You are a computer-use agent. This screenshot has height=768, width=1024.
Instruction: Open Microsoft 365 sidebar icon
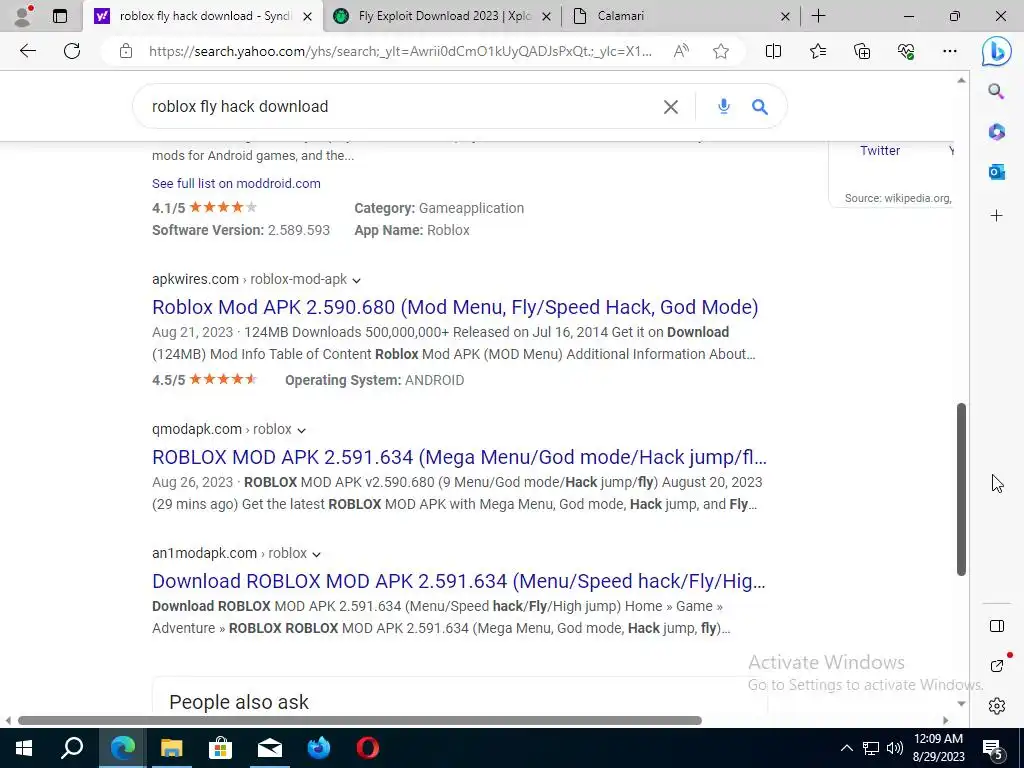(996, 131)
